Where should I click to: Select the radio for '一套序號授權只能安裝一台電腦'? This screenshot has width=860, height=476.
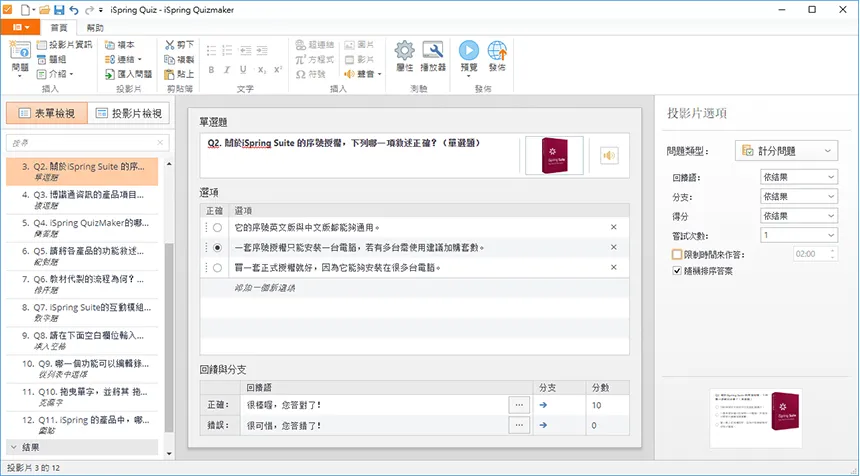coord(217,247)
